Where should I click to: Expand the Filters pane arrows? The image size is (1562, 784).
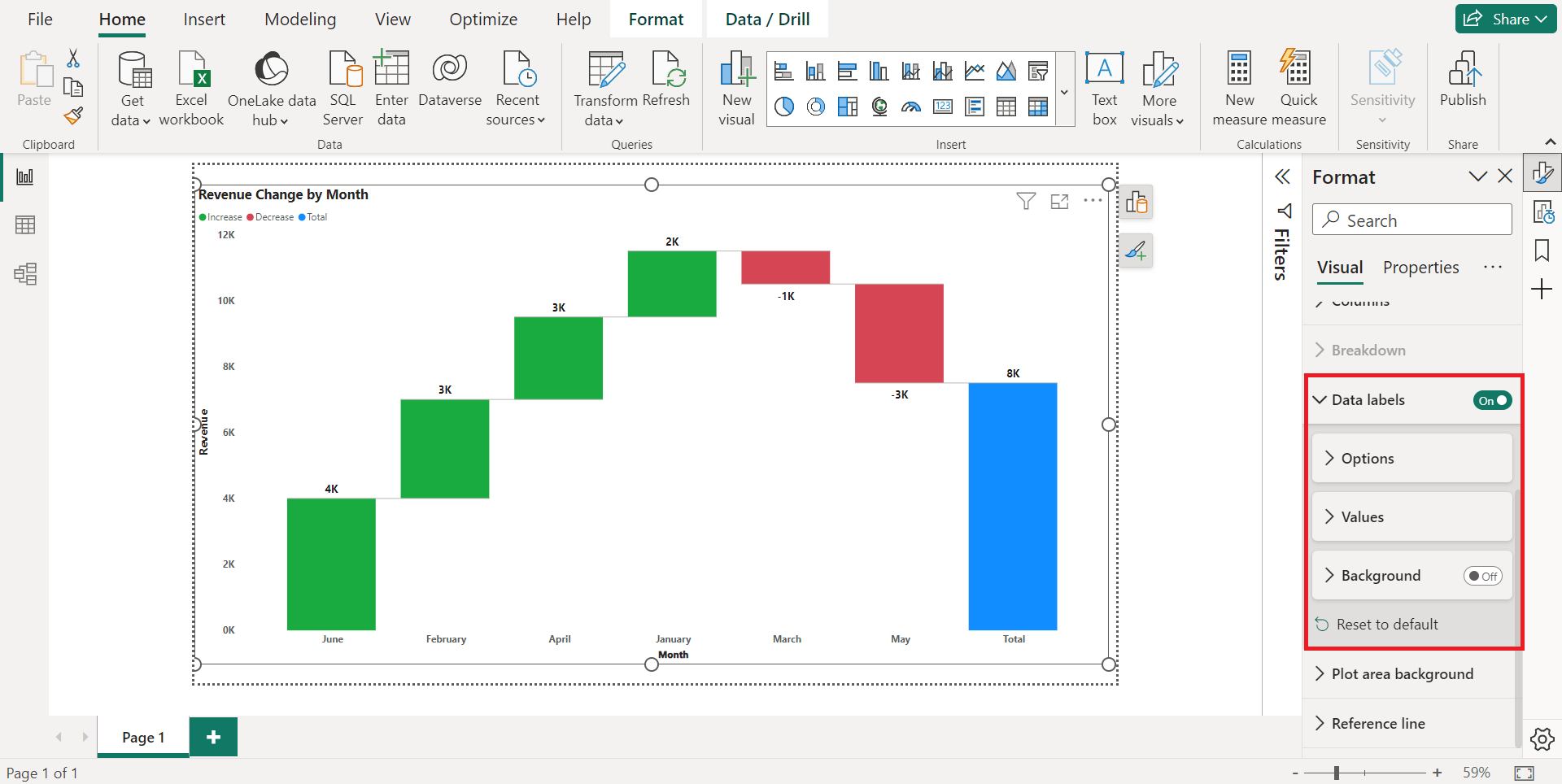pos(1282,176)
